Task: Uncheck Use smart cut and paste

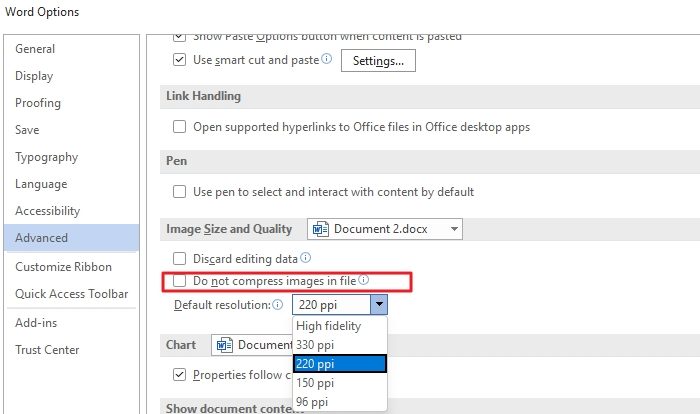Action: pos(180,60)
